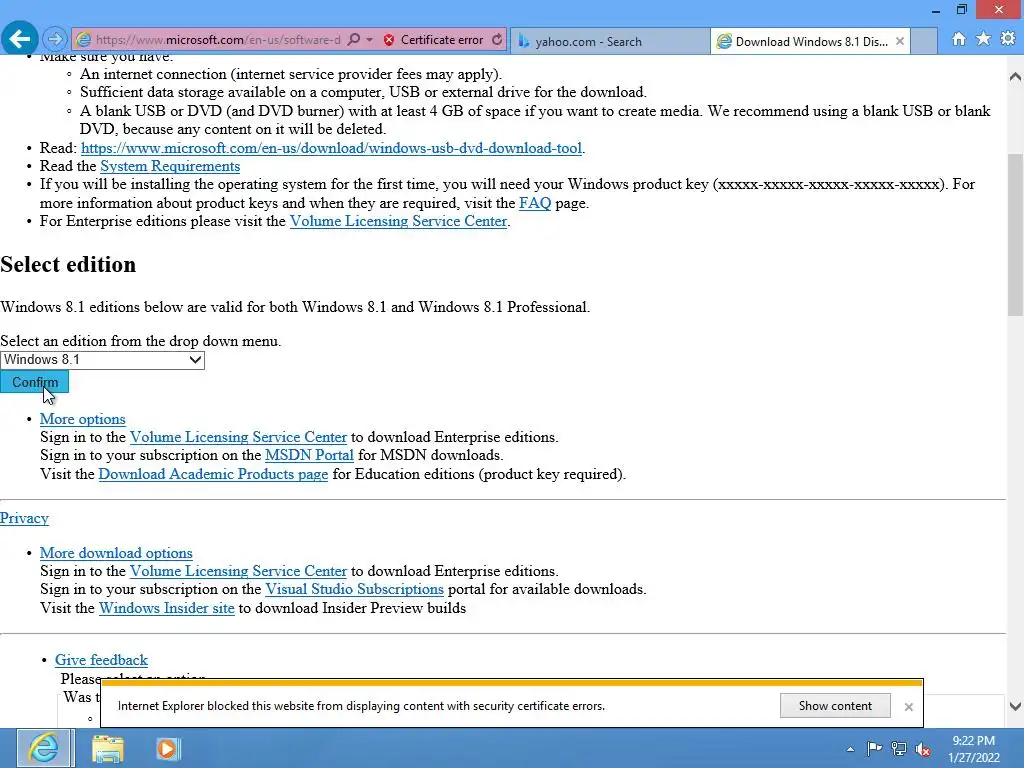Open the More options link
This screenshot has width=1024, height=768.
(82, 419)
